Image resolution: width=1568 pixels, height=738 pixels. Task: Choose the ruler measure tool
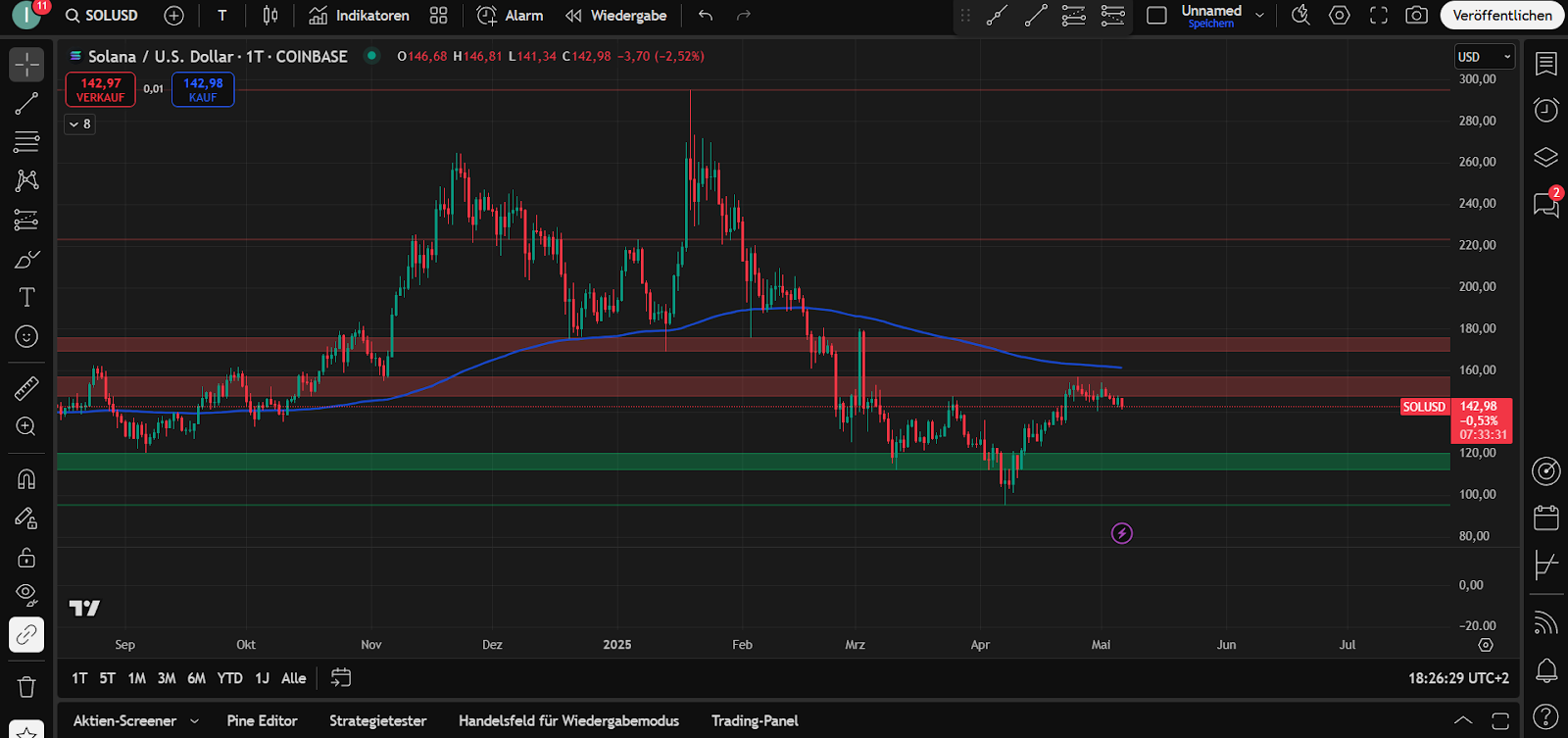tap(26, 388)
